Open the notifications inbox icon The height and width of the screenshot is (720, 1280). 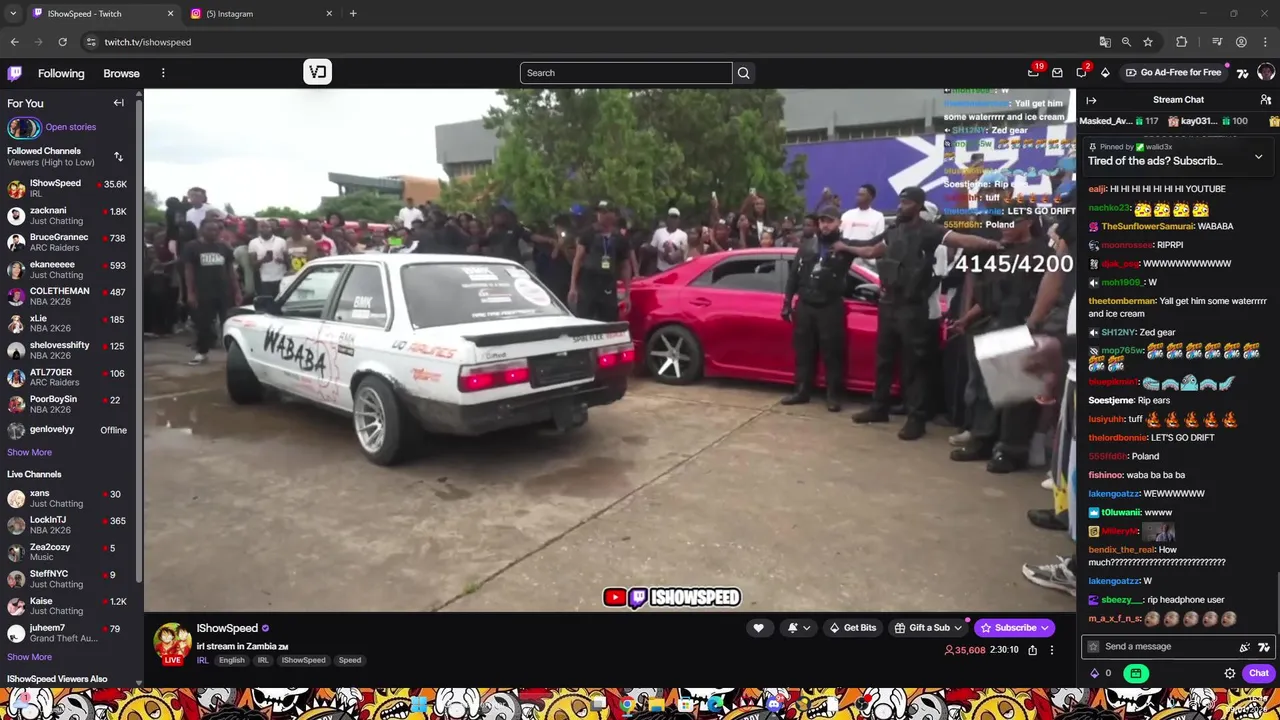tap(1057, 73)
